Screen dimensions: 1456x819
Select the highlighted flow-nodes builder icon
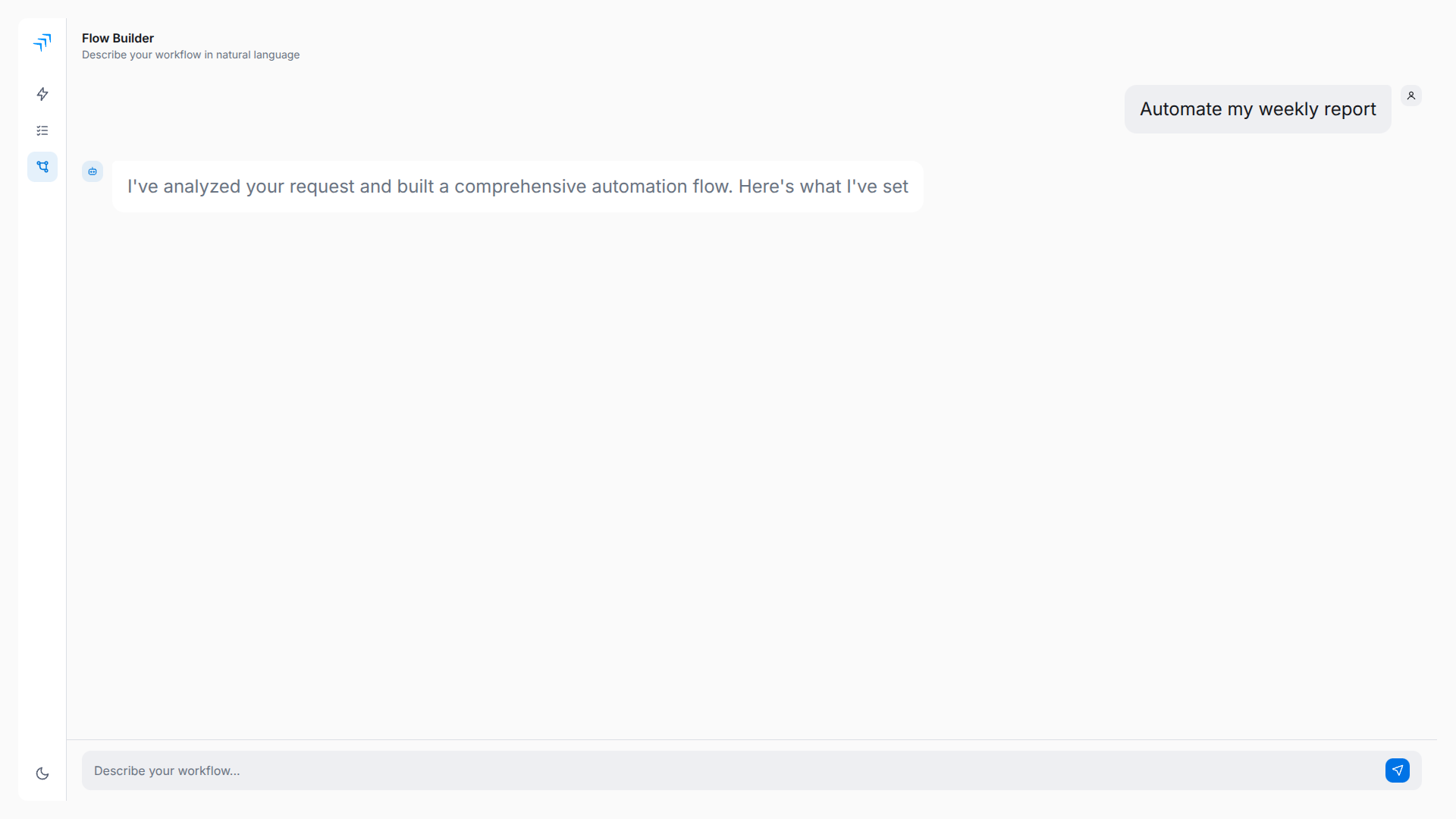pyautogui.click(x=42, y=167)
